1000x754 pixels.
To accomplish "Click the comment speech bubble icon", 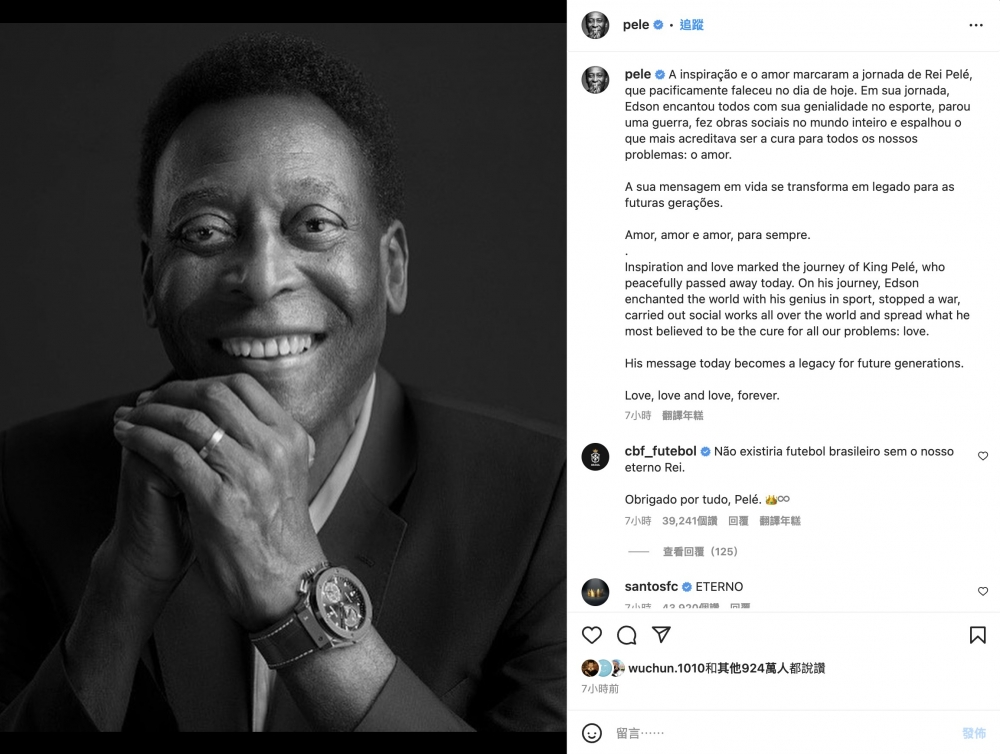I will point(627,635).
